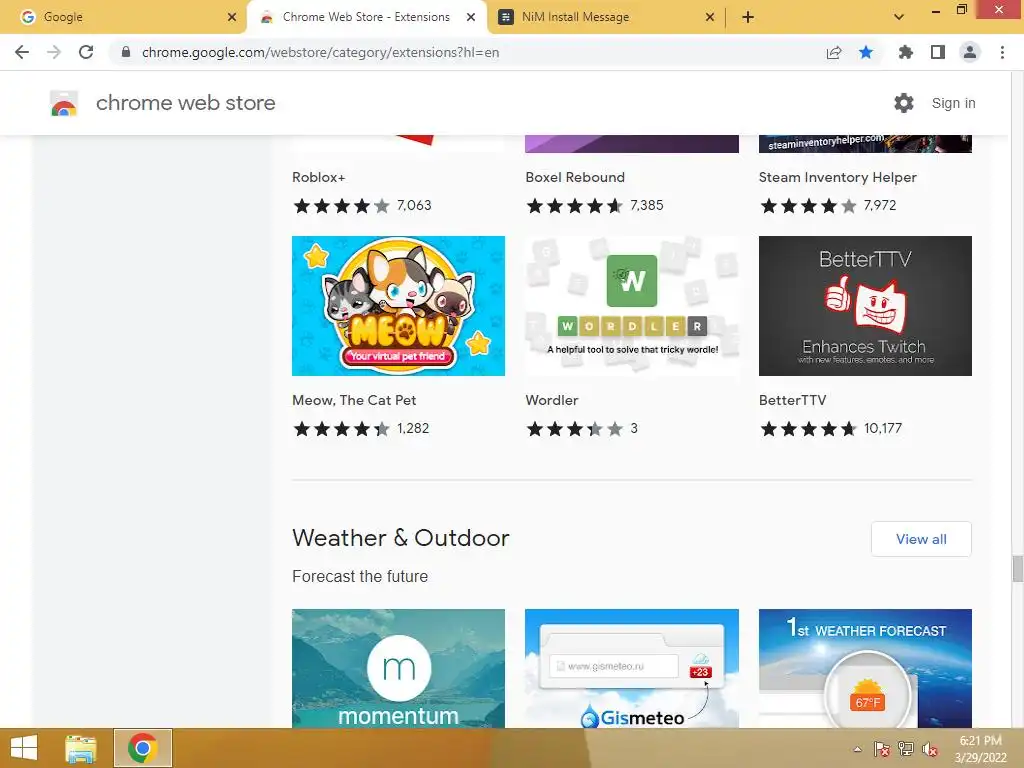
Task: Click the Steam Inventory Helper banner image
Action: tap(865, 144)
